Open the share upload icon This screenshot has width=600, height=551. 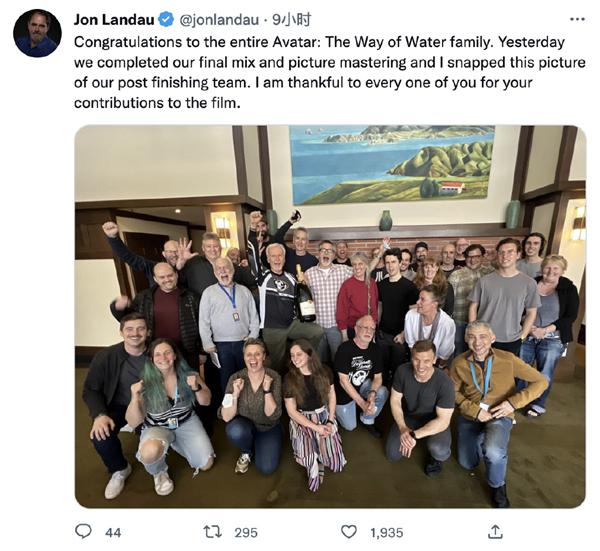tap(495, 531)
